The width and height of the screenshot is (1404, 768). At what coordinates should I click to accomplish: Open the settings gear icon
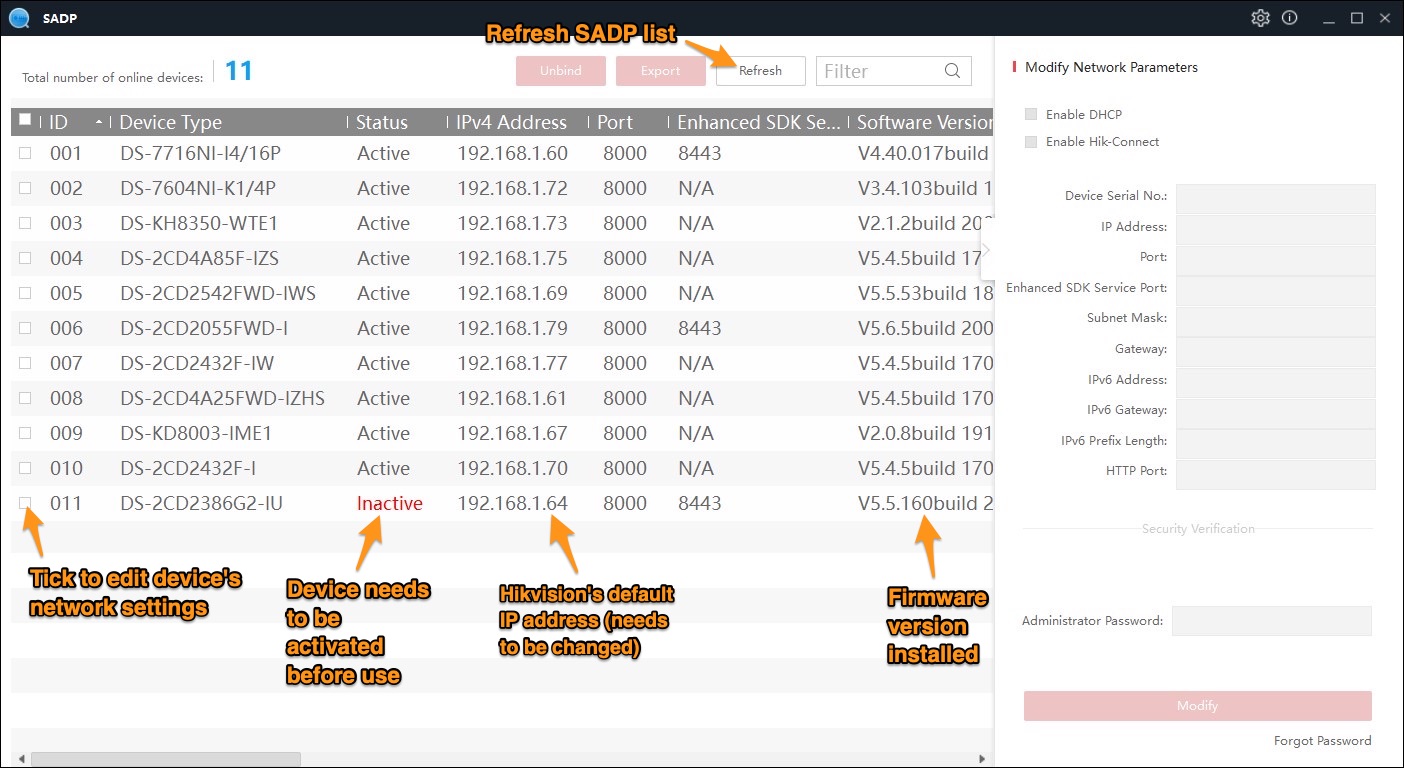click(1260, 18)
